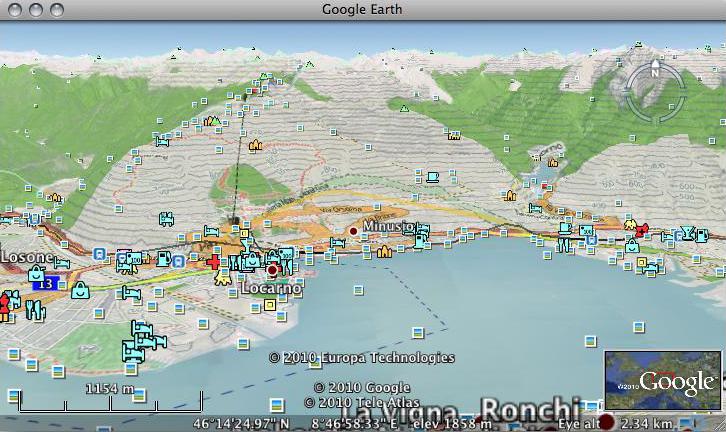Click the elev 1858 m status readout

click(x=452, y=423)
